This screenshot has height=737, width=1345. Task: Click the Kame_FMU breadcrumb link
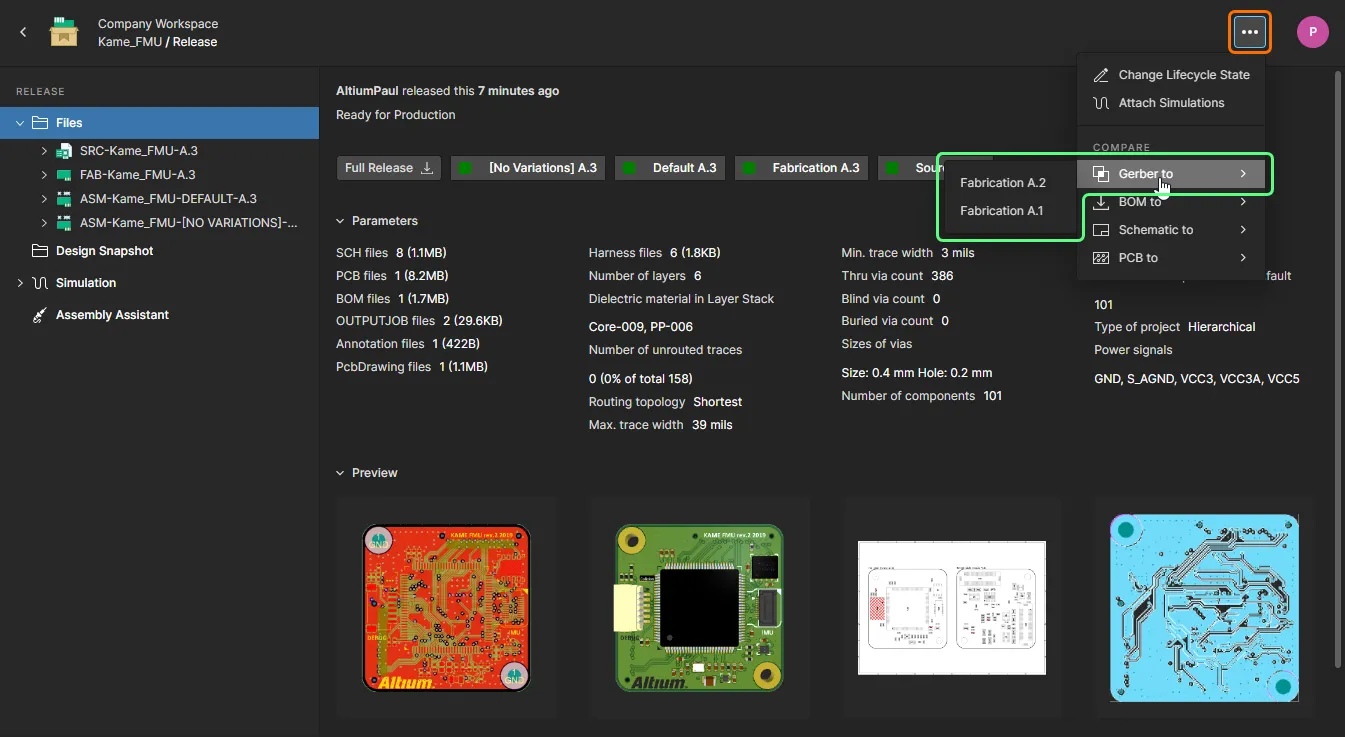tap(129, 42)
